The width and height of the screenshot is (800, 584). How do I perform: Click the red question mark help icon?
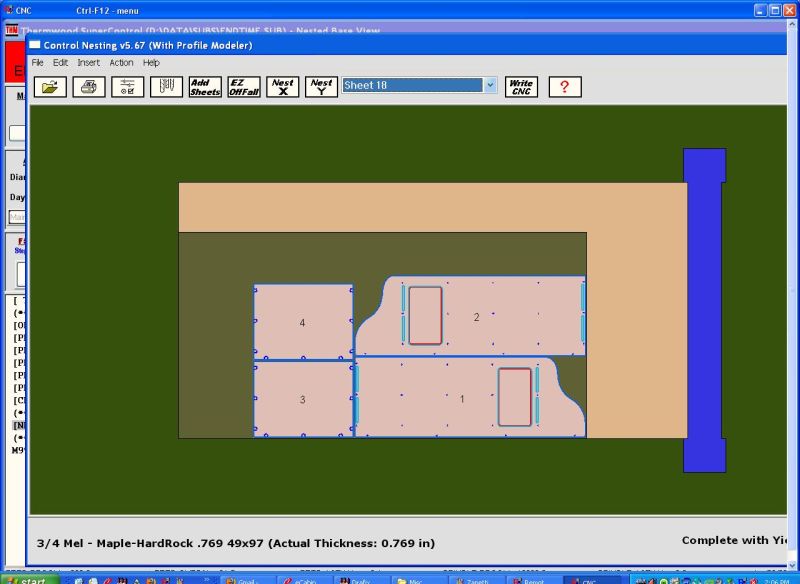pos(564,87)
